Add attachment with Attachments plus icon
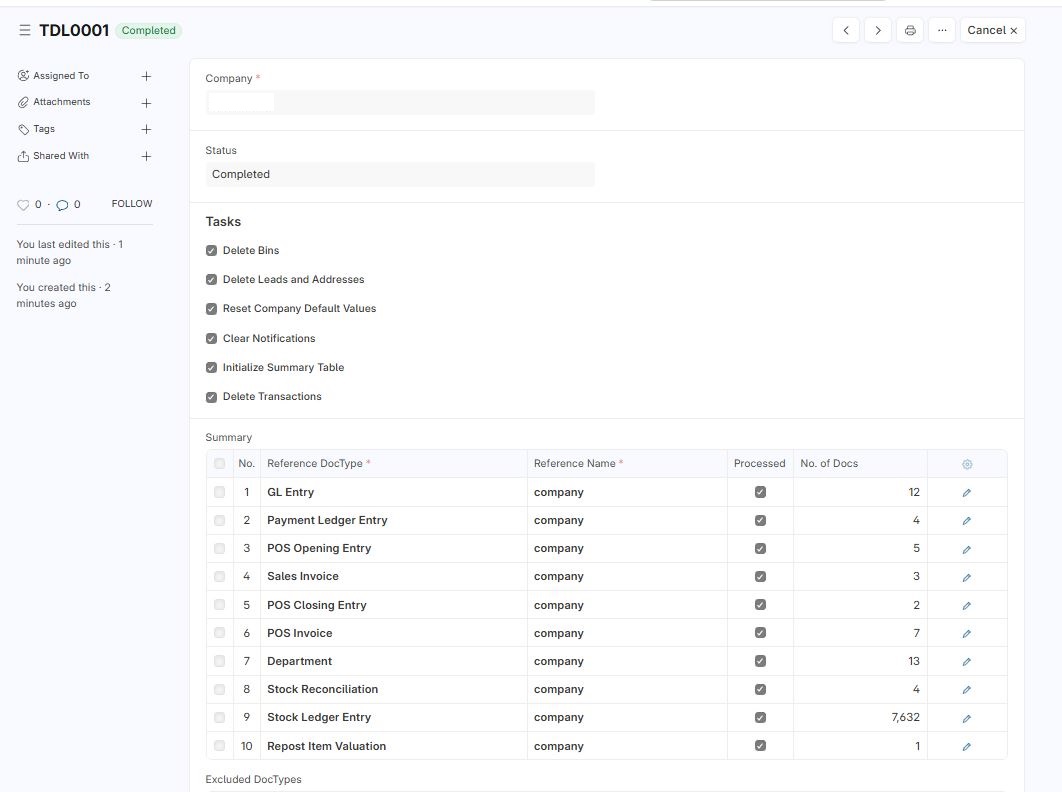 (146, 103)
